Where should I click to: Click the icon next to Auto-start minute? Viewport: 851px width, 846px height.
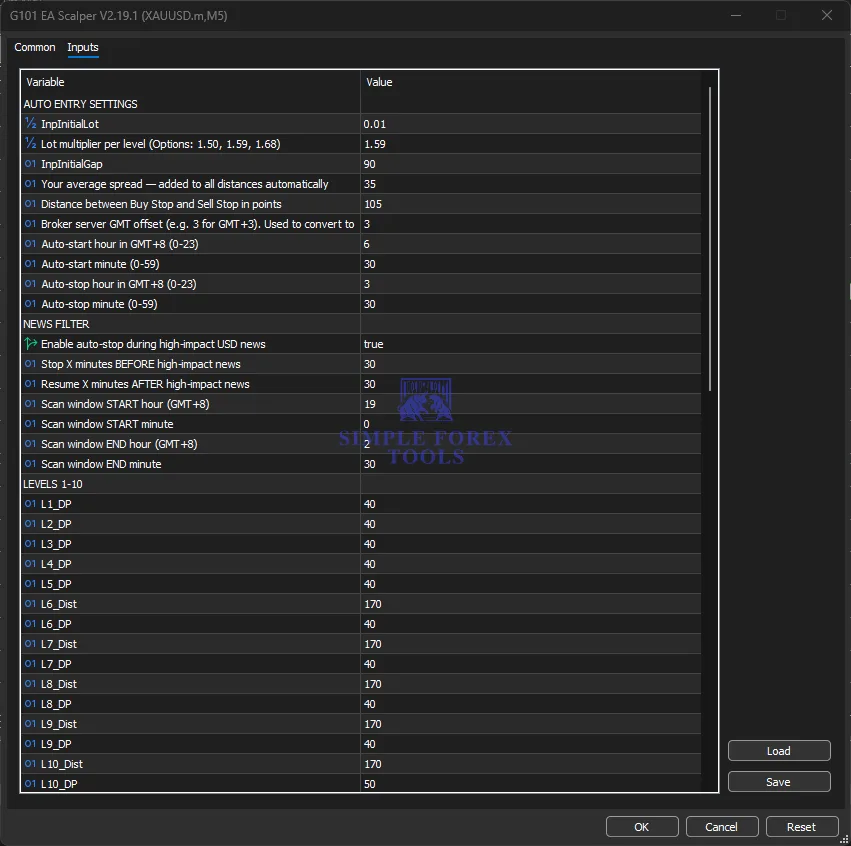tap(30, 264)
